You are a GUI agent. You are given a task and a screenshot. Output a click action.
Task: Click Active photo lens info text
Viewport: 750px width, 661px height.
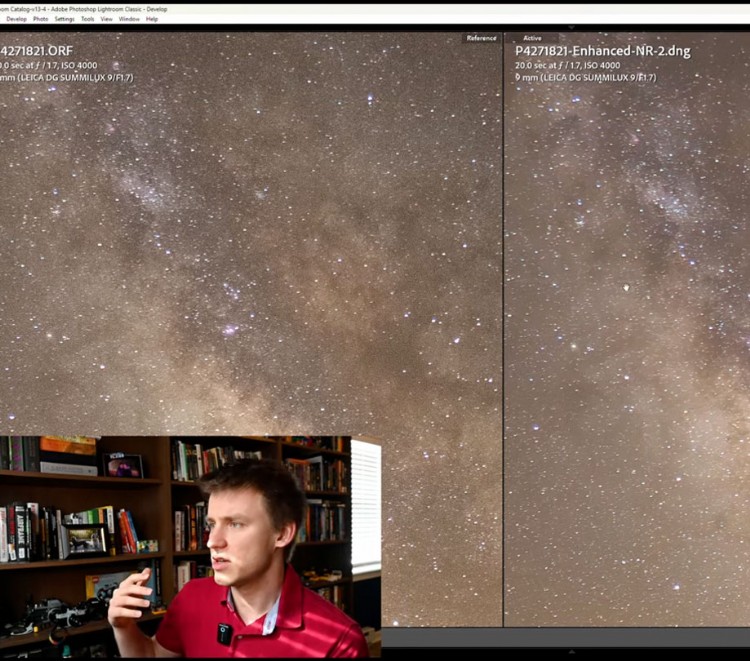point(585,77)
